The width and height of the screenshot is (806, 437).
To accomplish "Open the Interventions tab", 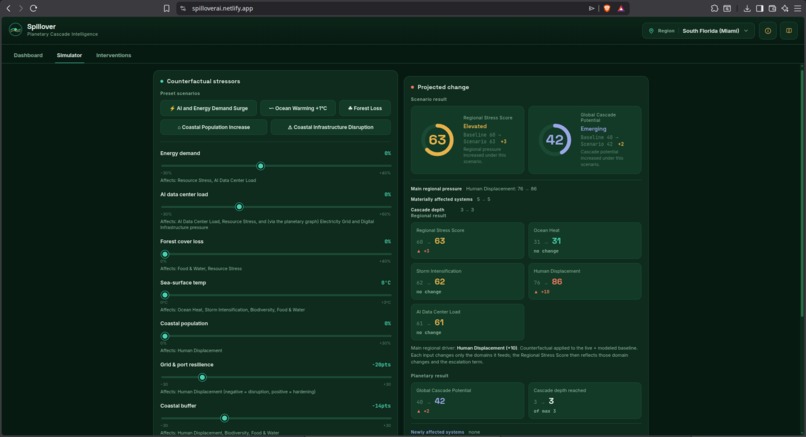I will click(114, 55).
